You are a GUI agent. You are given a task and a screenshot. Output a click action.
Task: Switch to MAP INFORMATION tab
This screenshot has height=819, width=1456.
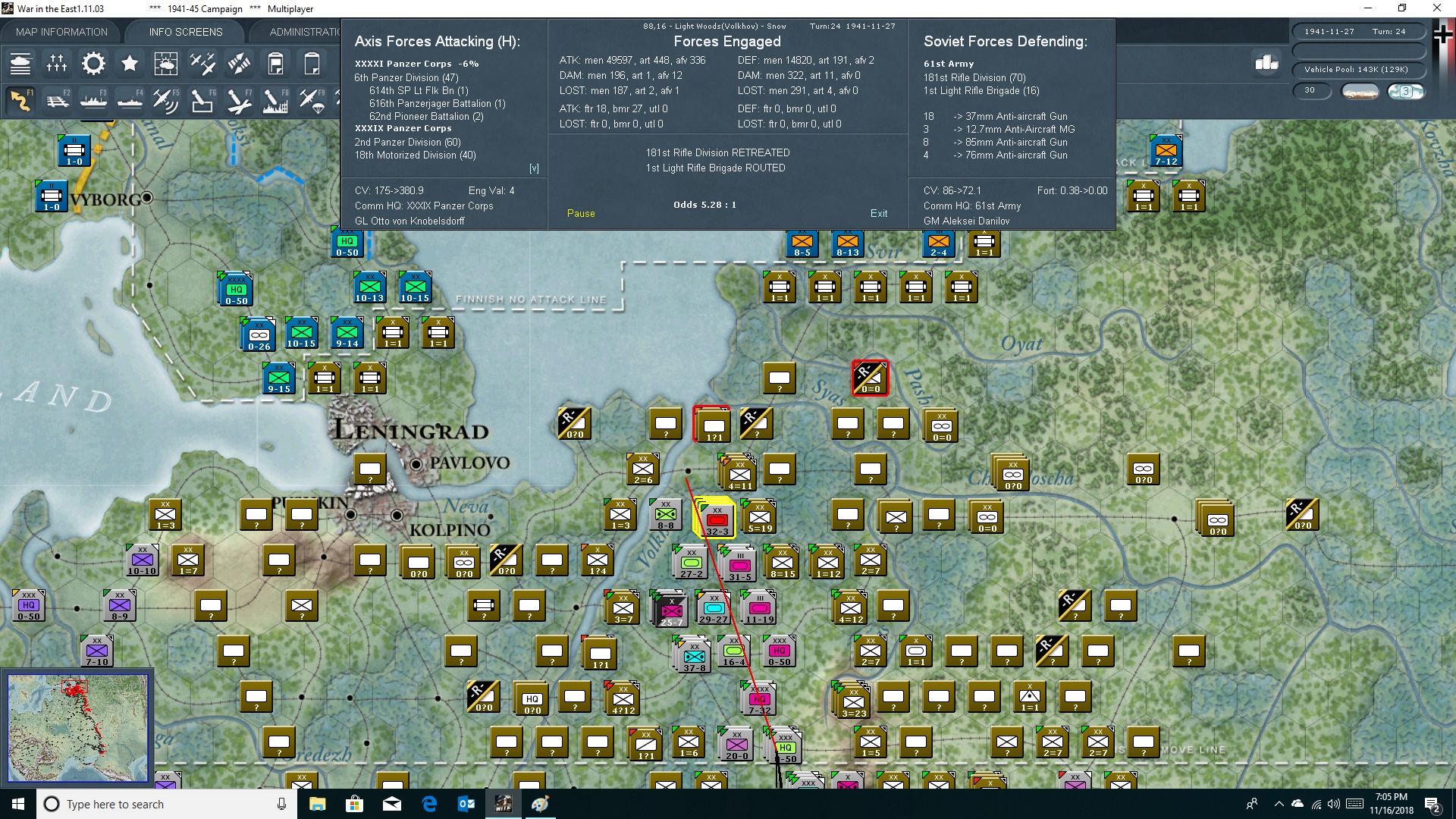point(61,32)
